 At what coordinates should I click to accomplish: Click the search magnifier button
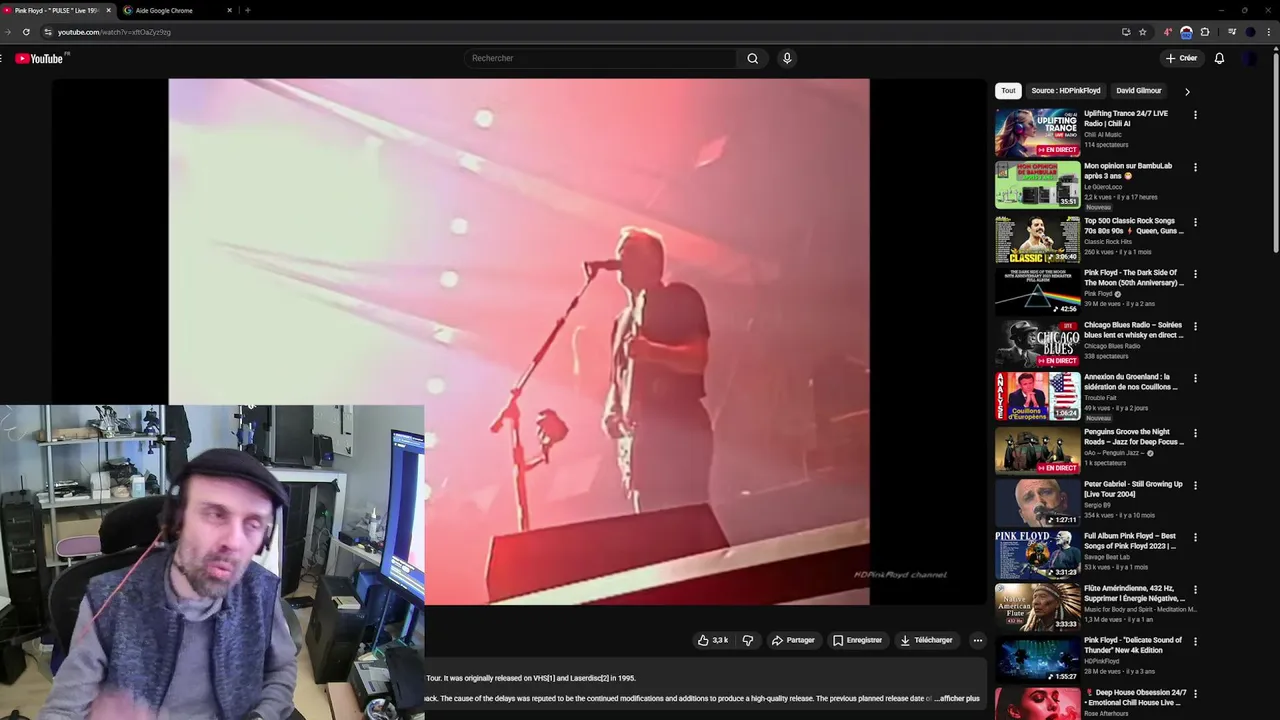click(x=753, y=58)
